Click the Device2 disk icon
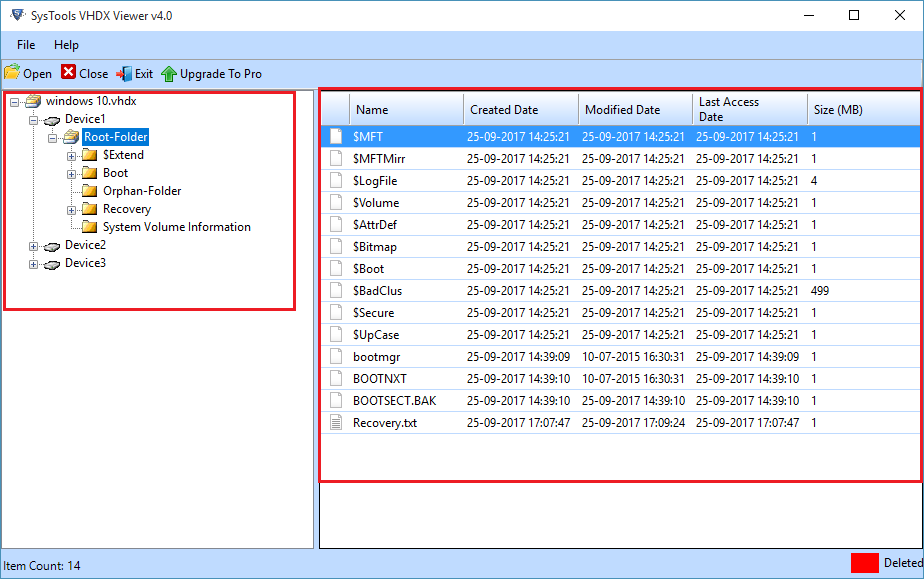Viewport: 924px width, 579px height. 52,246
